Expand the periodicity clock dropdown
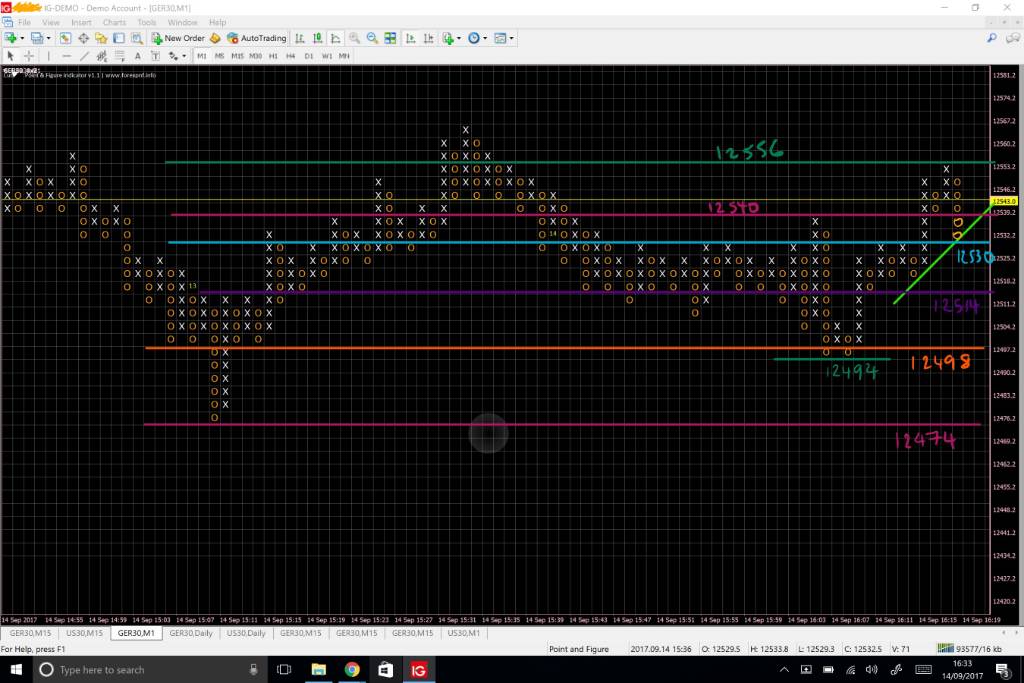Screen dimensions: 1024x683 (x=486, y=38)
